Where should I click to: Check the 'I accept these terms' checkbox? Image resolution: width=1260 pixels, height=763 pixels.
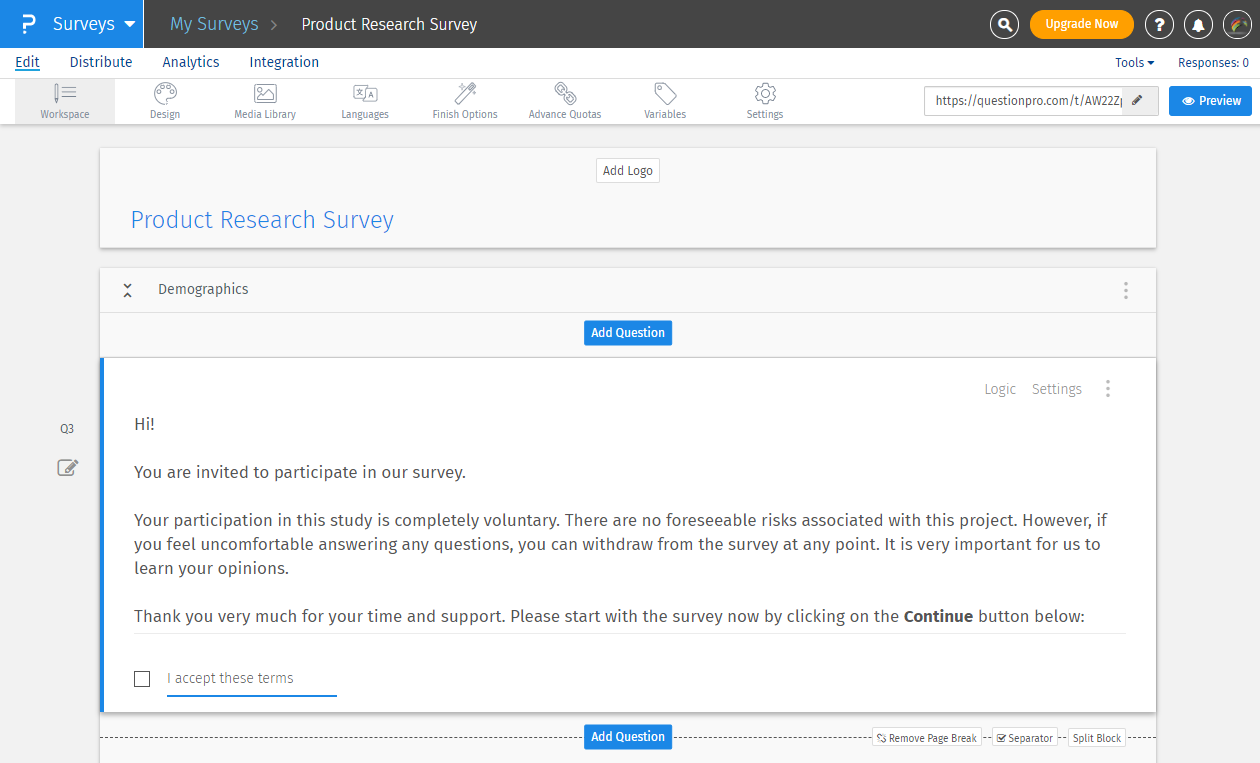142,678
